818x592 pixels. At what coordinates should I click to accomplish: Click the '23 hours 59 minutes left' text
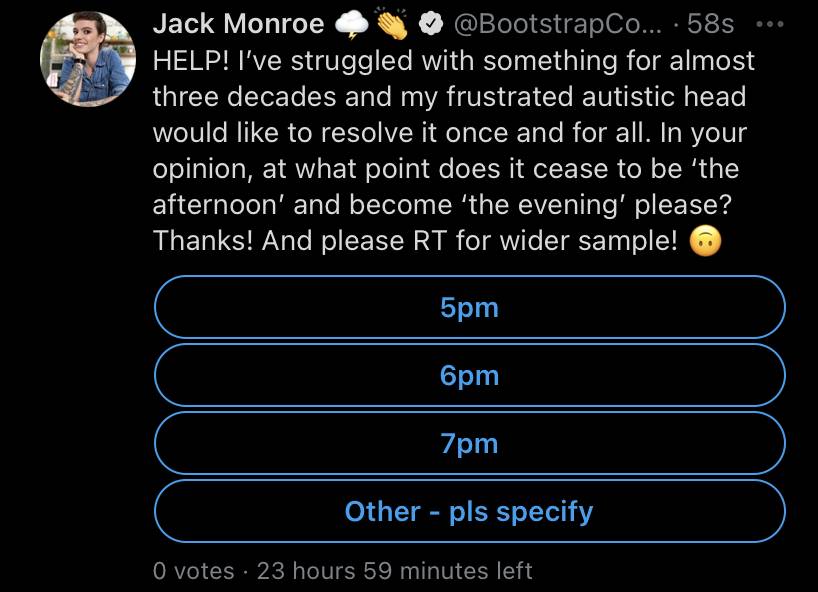[x=395, y=571]
